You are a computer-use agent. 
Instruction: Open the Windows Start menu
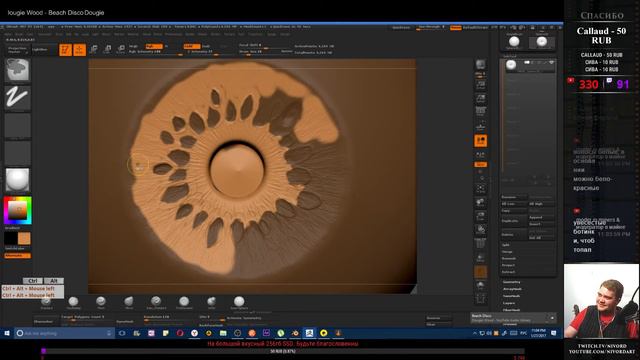[x=7, y=333]
